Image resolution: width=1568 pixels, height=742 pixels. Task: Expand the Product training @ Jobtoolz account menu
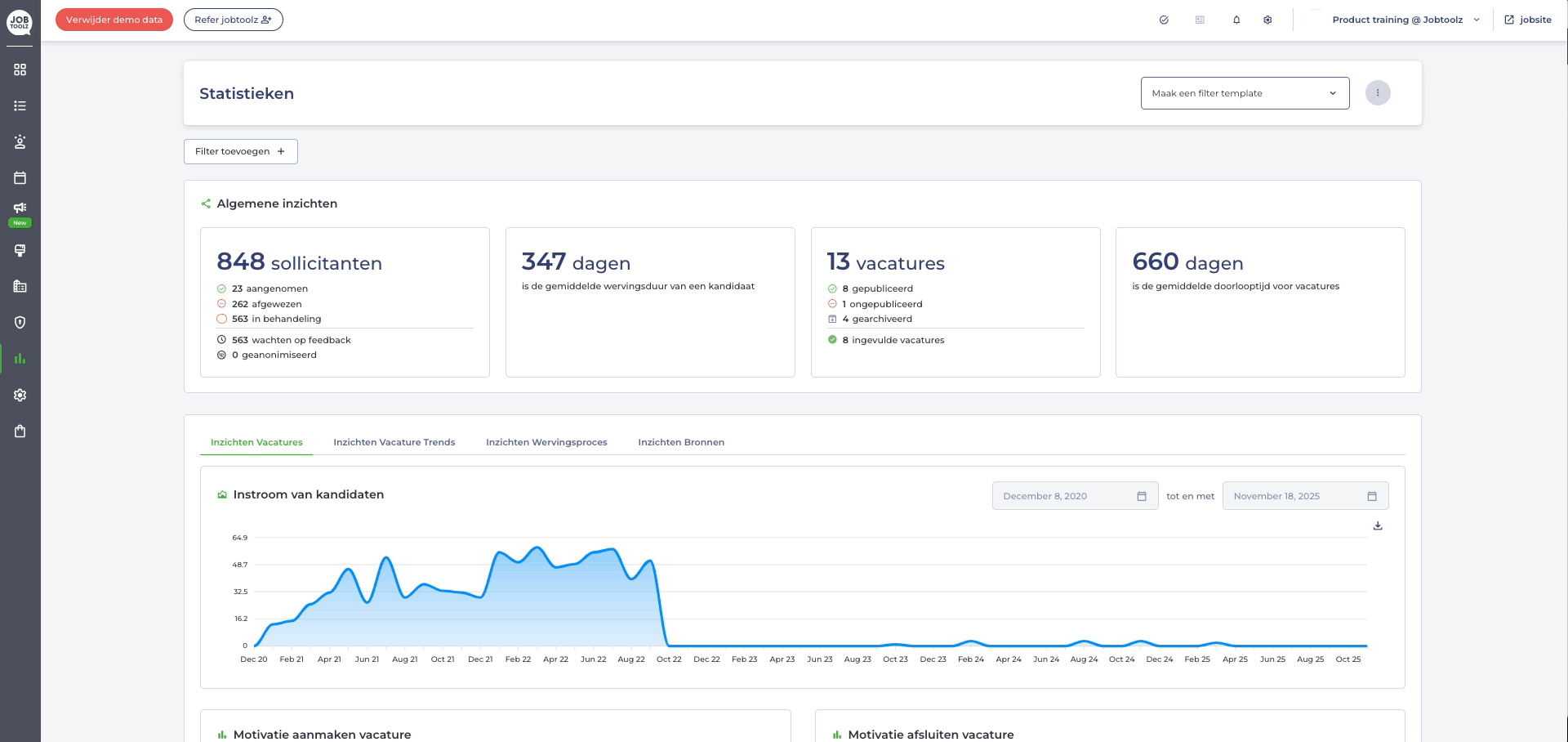(1405, 20)
